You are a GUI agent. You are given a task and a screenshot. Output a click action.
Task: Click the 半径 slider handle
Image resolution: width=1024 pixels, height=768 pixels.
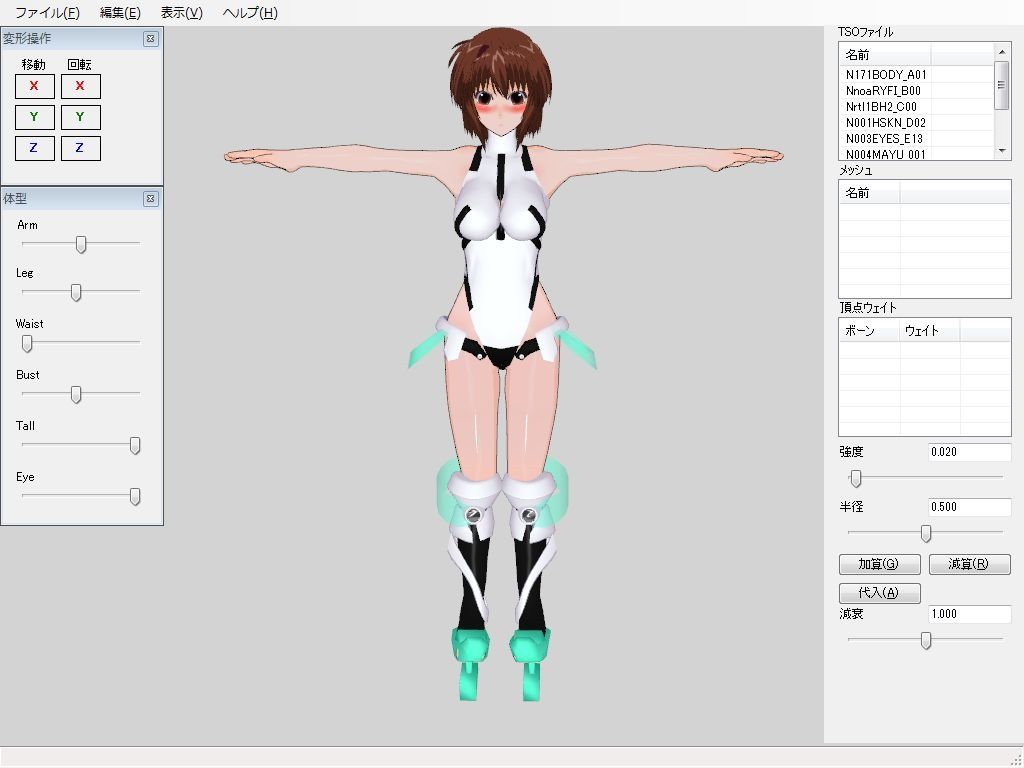pyautogui.click(x=926, y=534)
